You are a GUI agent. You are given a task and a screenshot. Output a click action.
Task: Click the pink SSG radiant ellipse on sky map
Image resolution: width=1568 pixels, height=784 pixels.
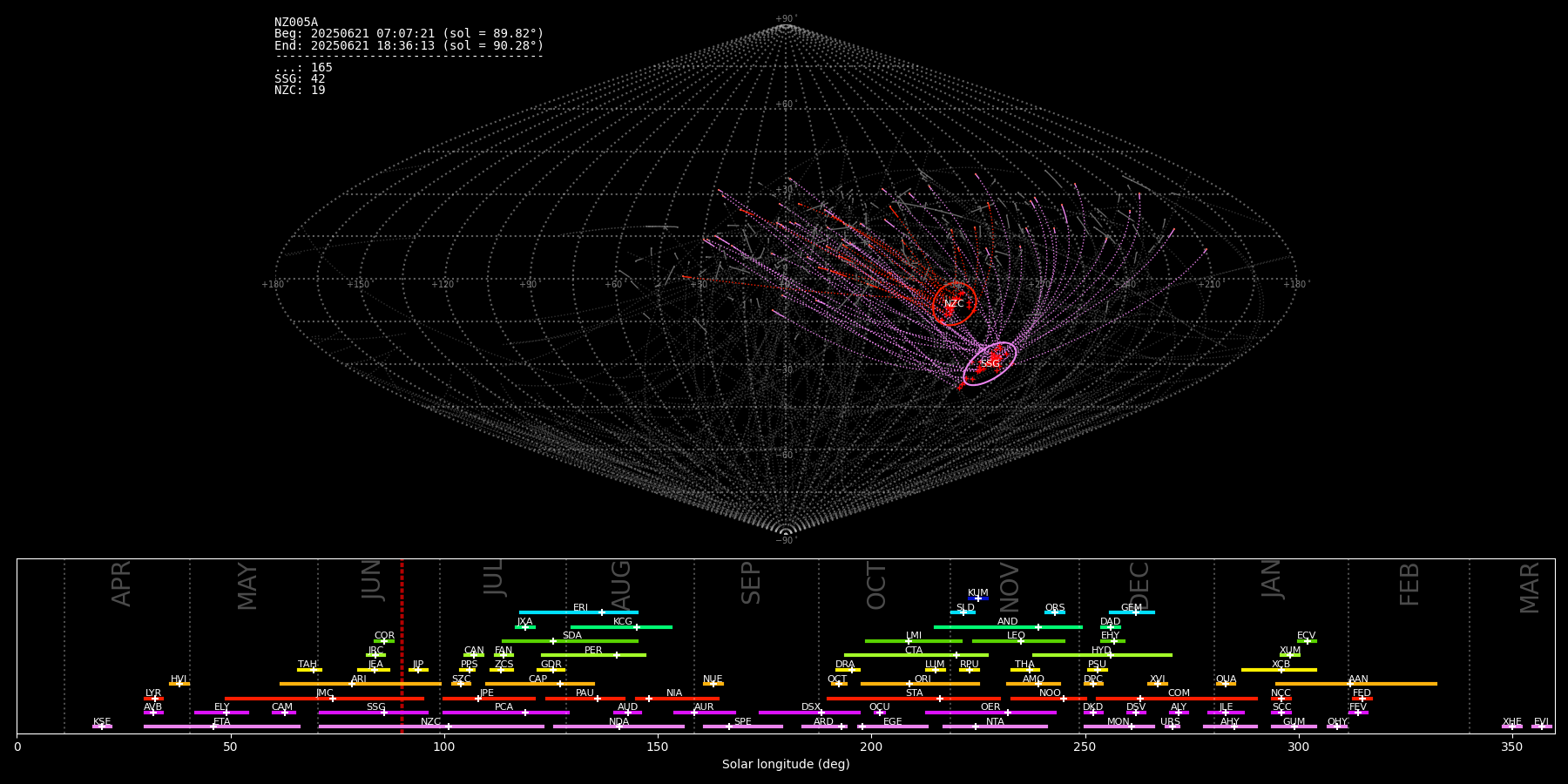(990, 363)
